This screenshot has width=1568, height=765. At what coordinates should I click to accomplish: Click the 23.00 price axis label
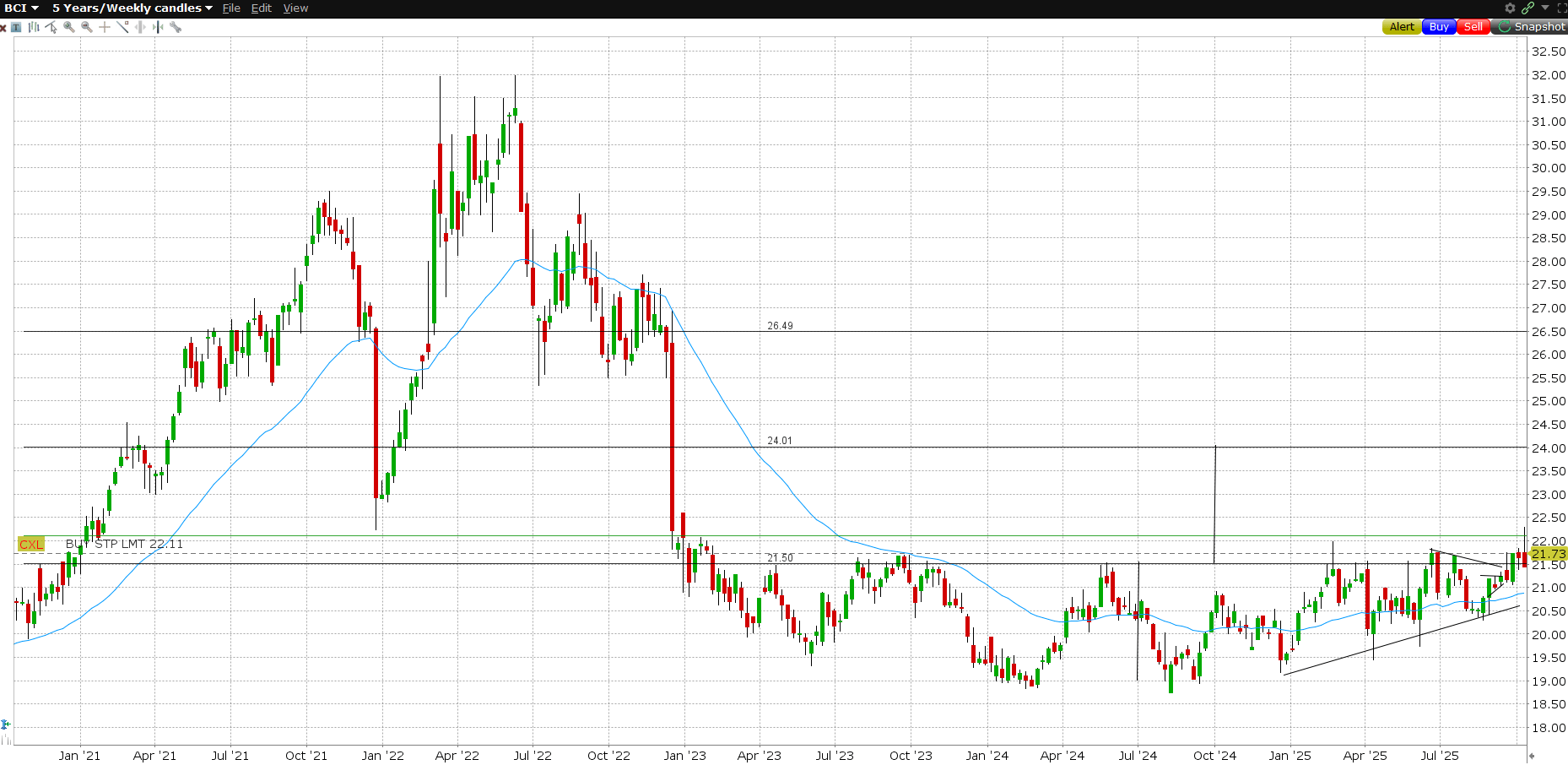pyautogui.click(x=1549, y=495)
